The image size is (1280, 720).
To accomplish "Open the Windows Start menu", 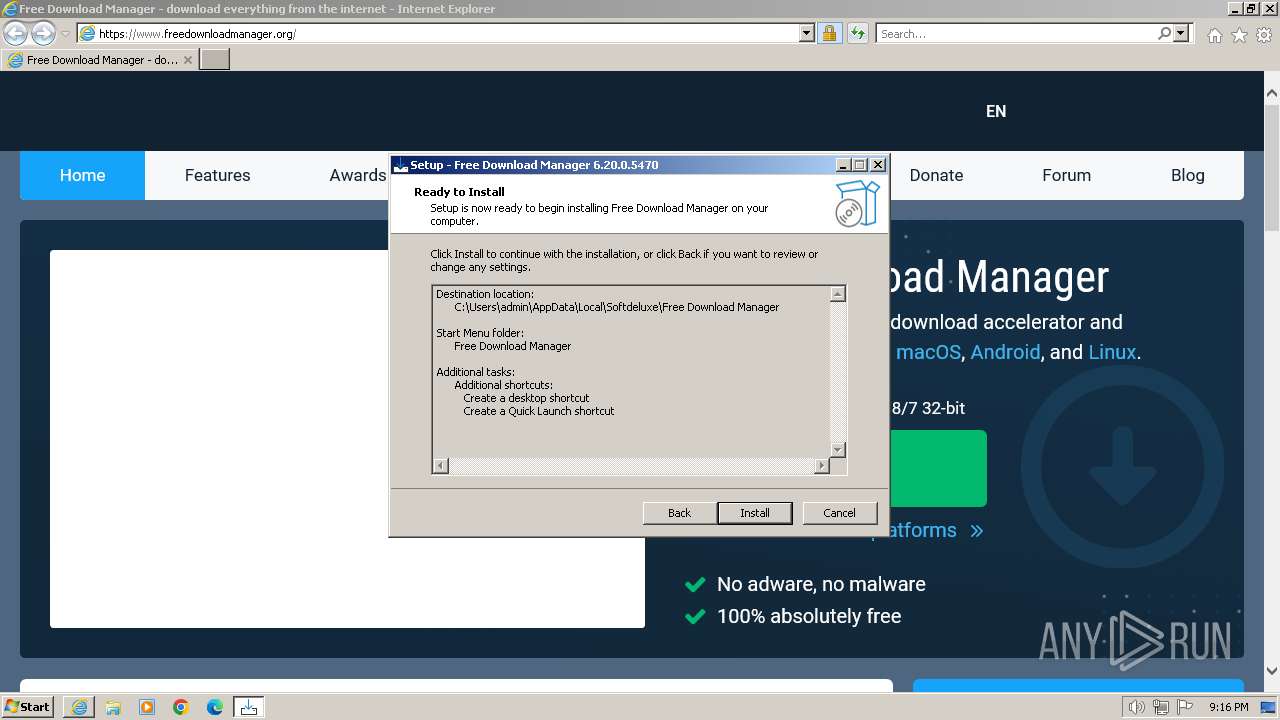I will (x=28, y=707).
